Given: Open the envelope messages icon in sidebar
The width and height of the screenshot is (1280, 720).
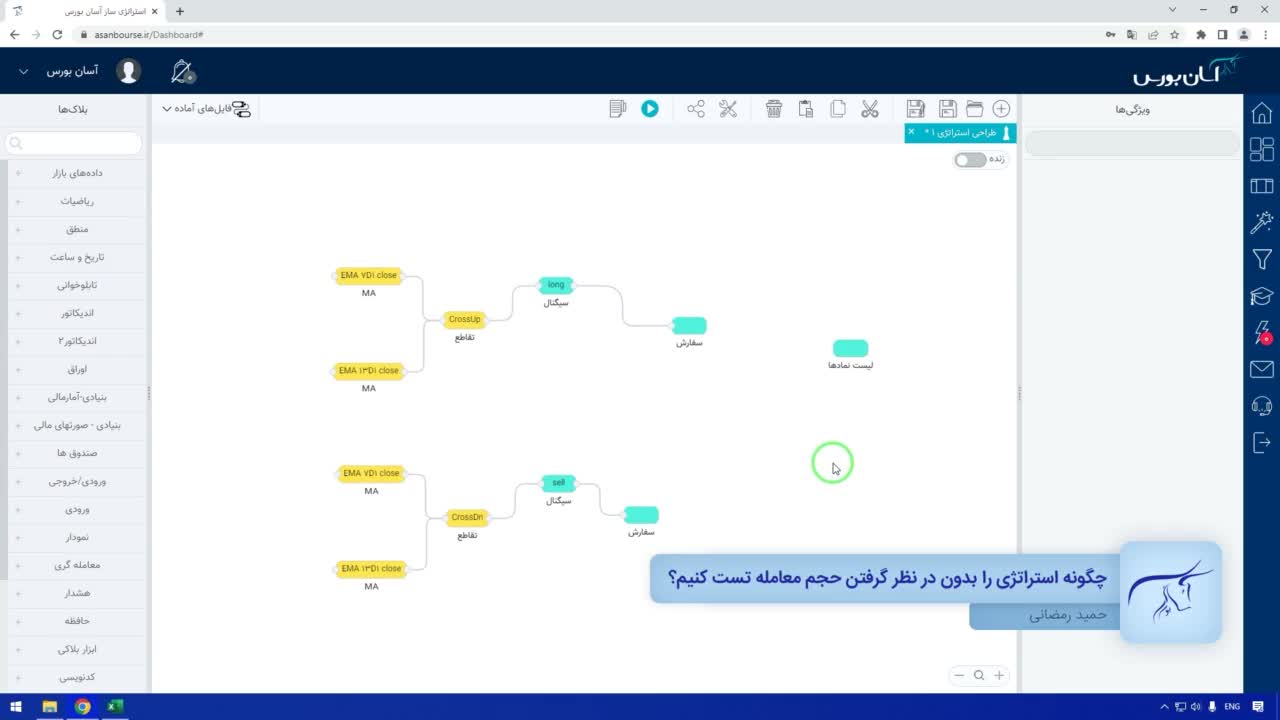Looking at the screenshot, I should tap(1262, 370).
